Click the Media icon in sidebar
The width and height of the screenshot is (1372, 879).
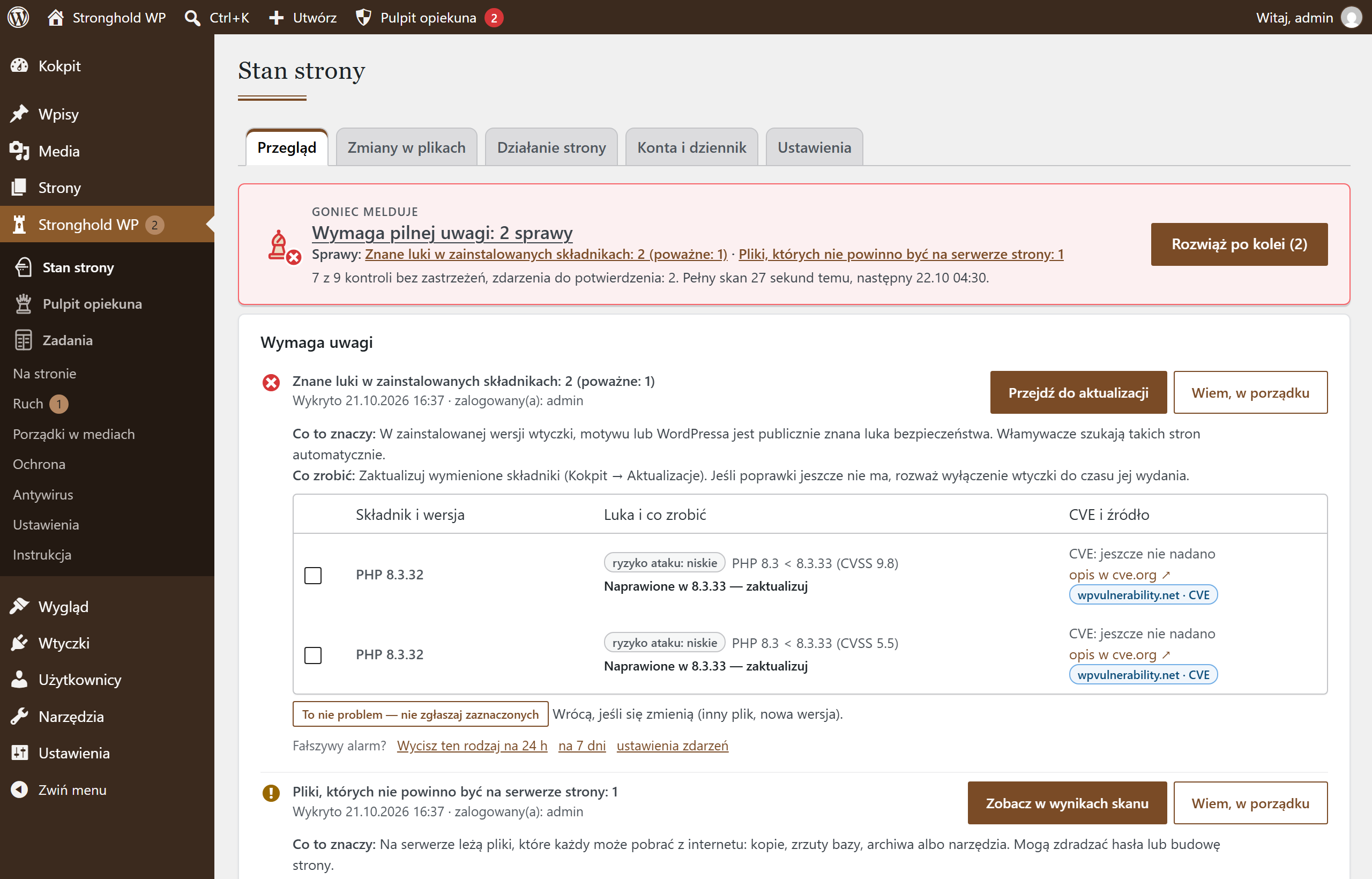(x=19, y=151)
